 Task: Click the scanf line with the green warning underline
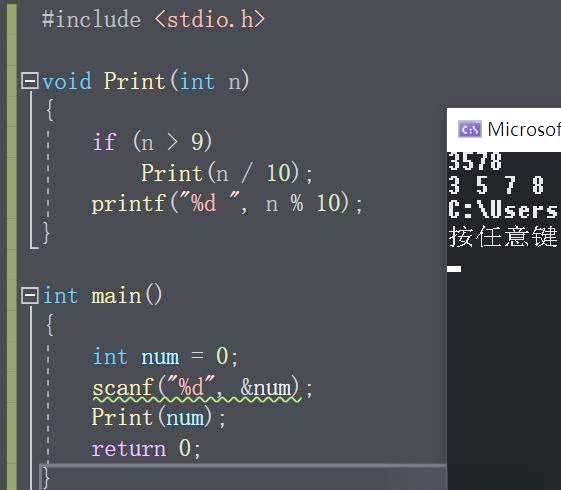[202, 388]
